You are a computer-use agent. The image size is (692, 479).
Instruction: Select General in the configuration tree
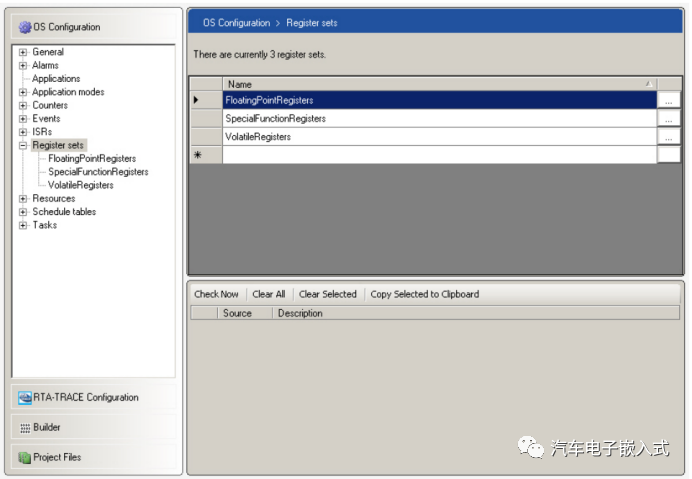[48, 52]
